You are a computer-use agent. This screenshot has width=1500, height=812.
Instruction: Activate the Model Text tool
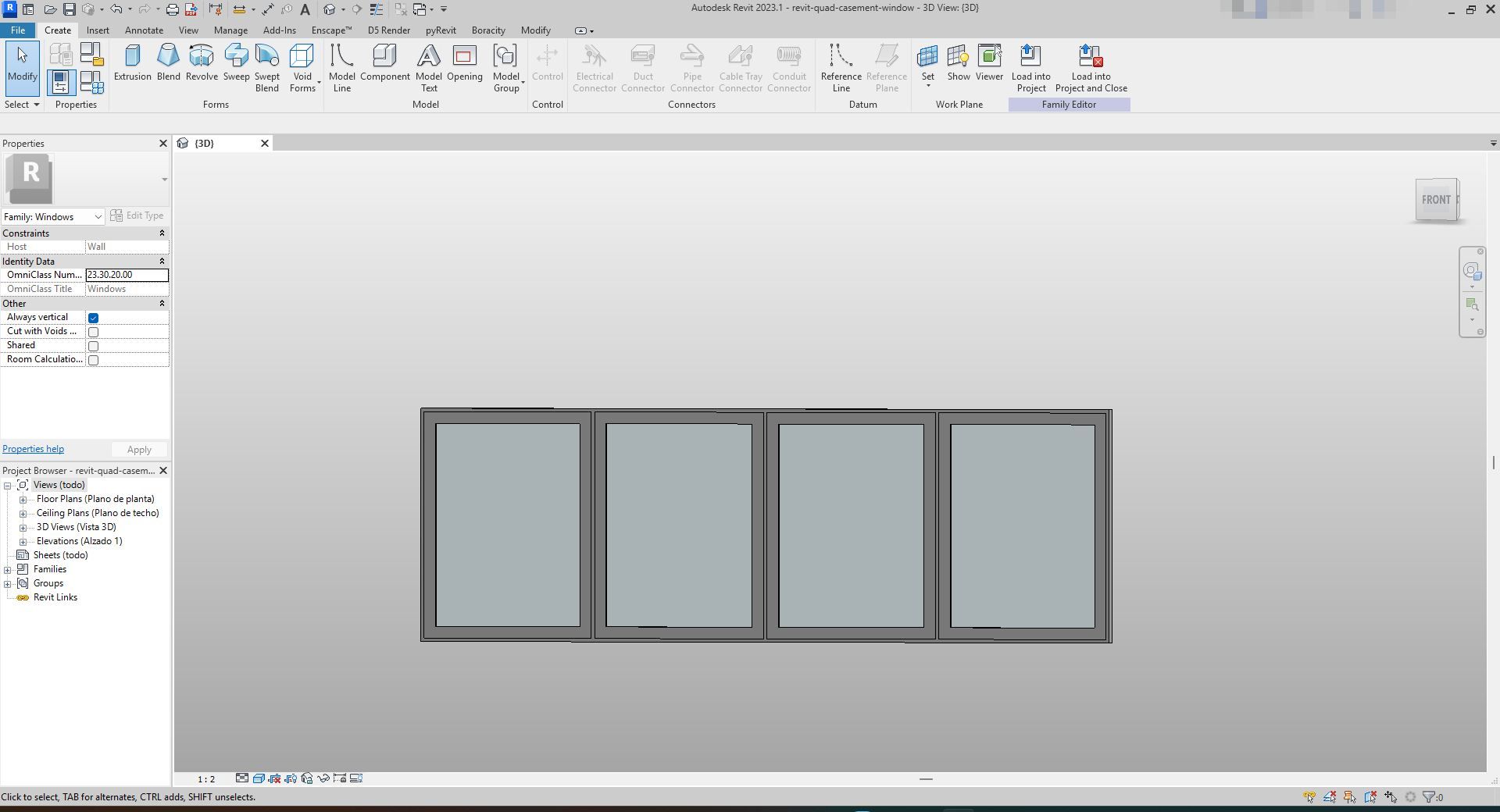point(428,68)
